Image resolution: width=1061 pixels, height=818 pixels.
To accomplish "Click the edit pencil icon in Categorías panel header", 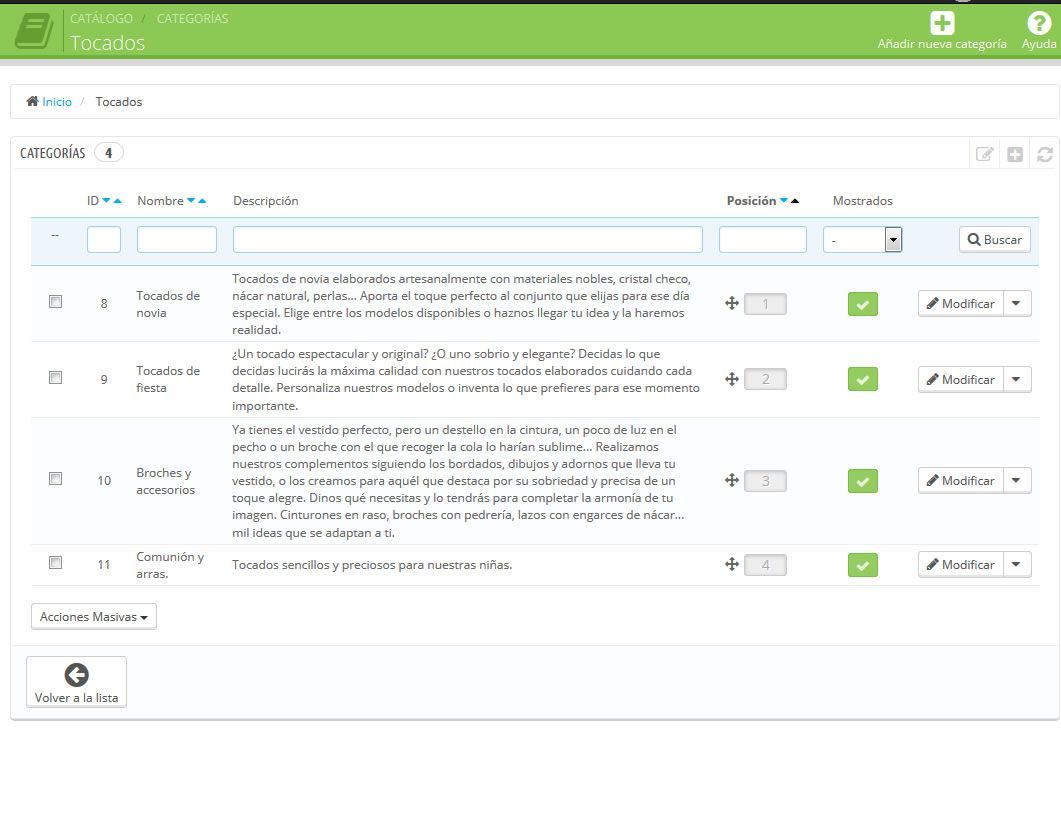I will 985,154.
